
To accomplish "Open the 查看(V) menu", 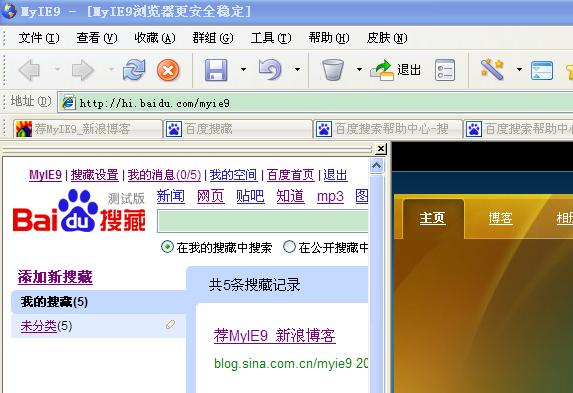I will [97, 38].
